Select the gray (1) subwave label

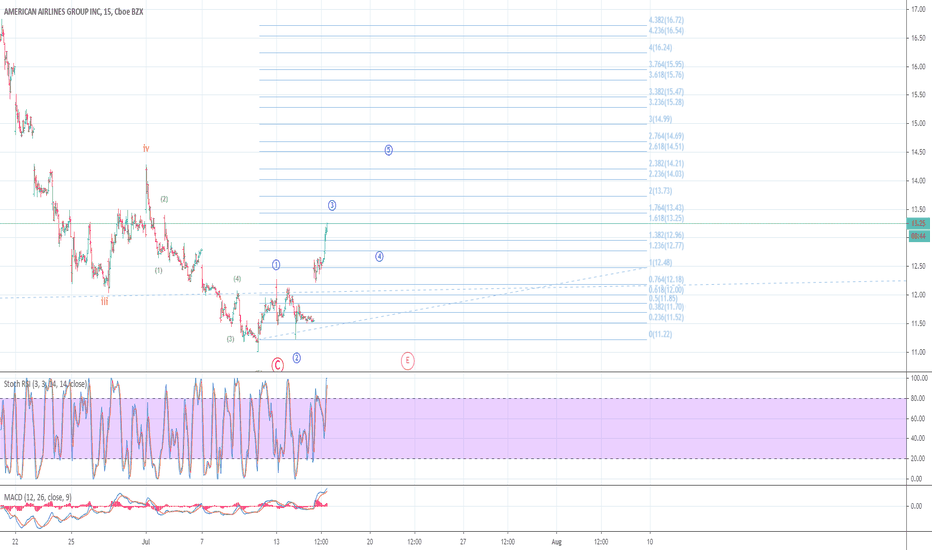coord(159,270)
